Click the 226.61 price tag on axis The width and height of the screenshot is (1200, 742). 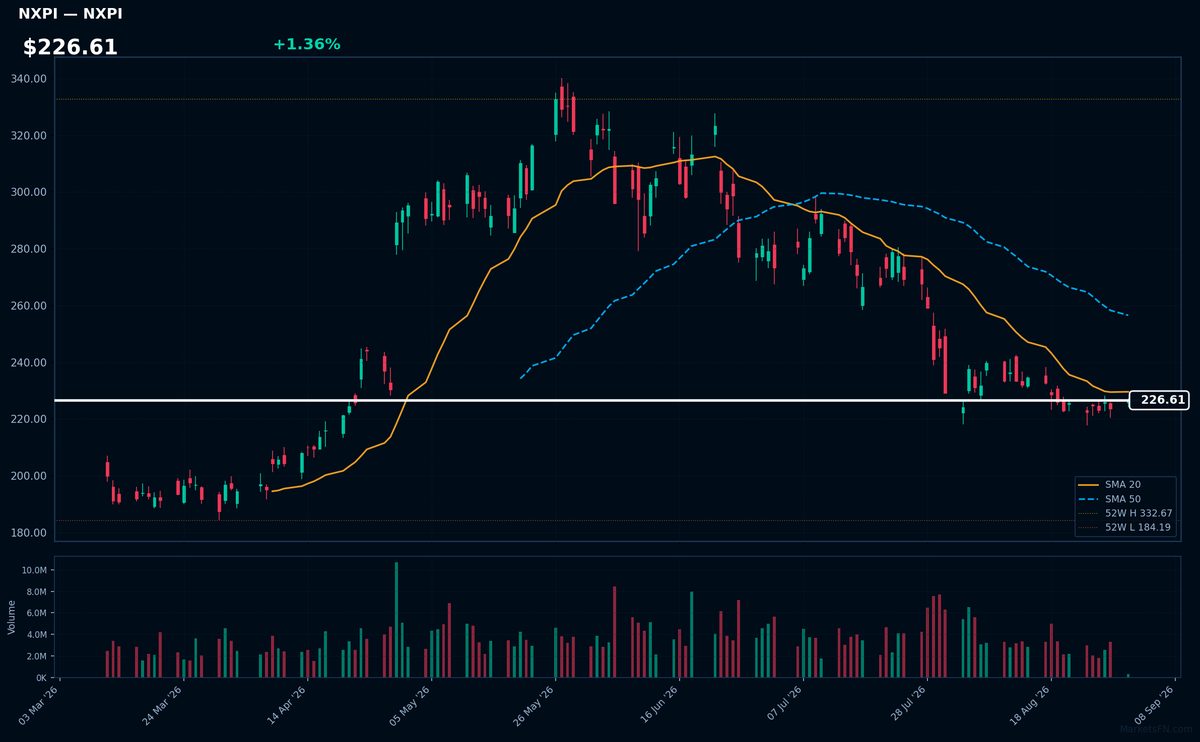[x=1159, y=400]
